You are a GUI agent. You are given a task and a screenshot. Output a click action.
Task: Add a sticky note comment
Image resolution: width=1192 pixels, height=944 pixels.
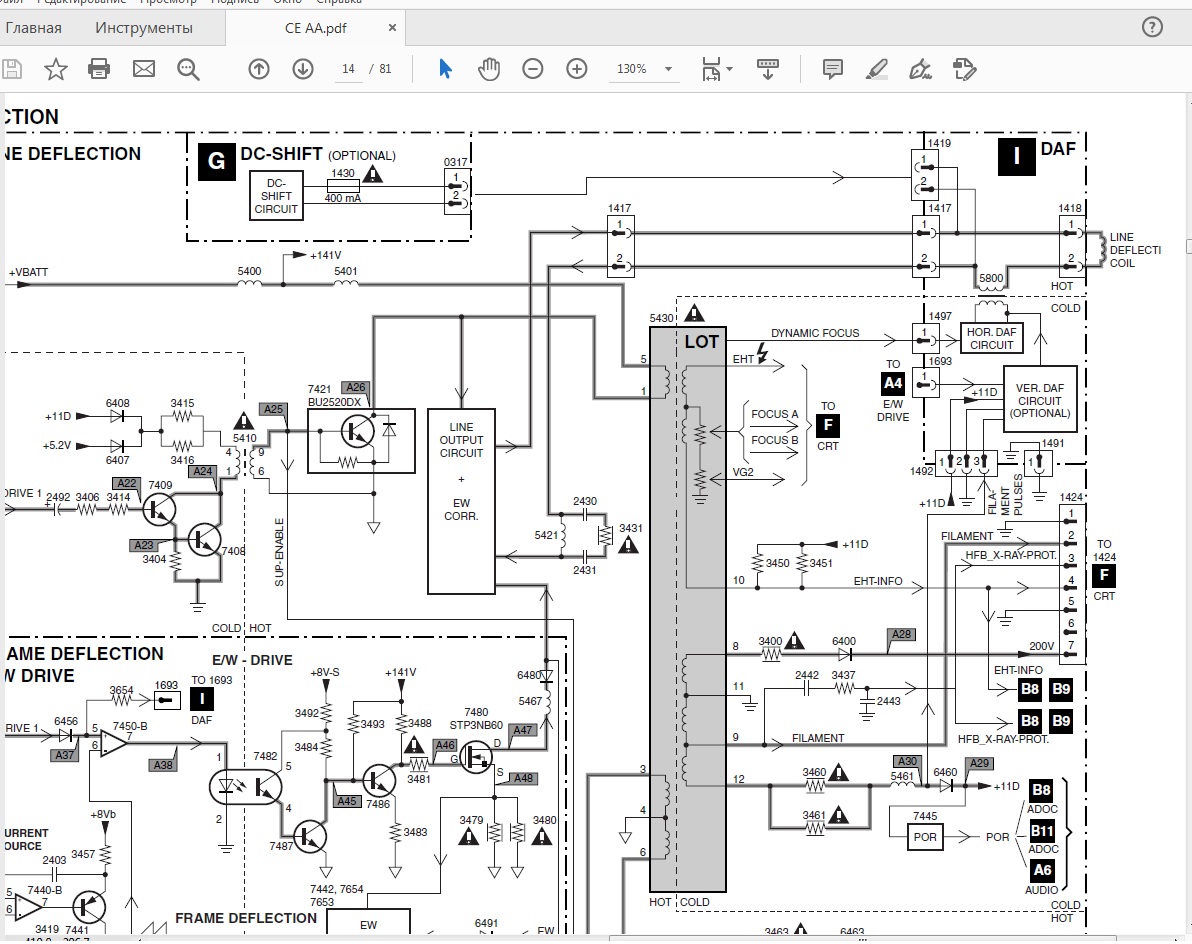pos(832,69)
